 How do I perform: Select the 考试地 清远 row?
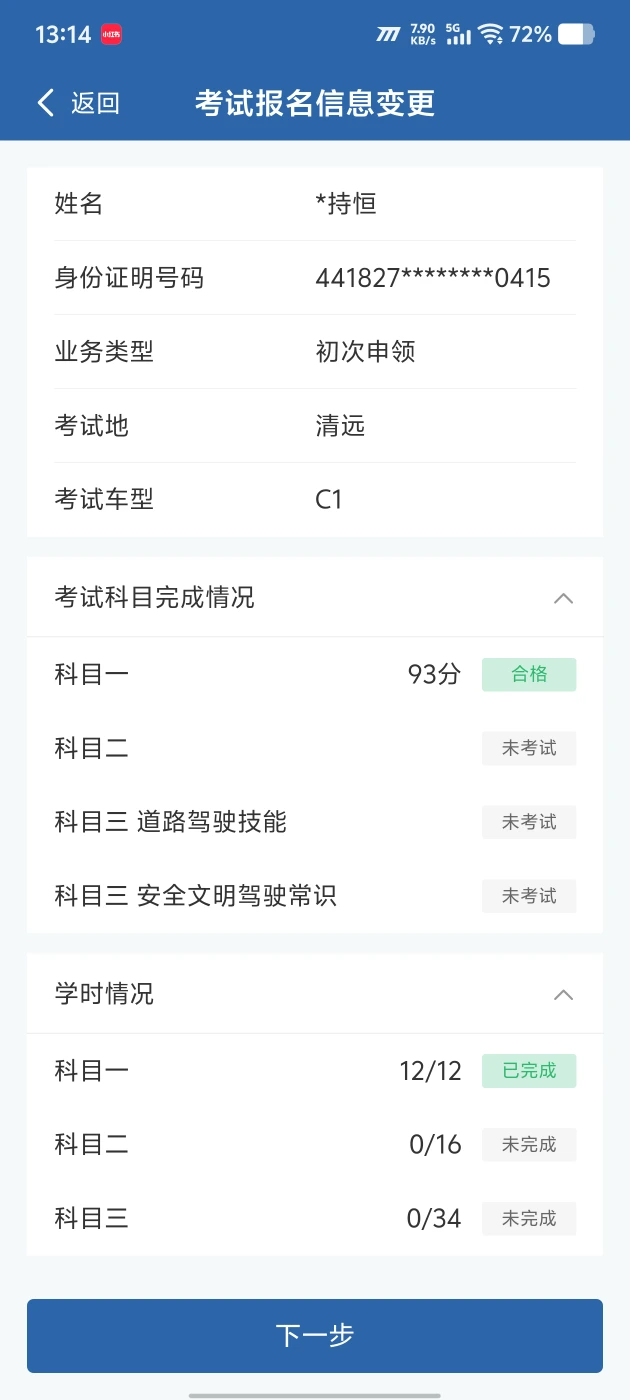pos(315,426)
